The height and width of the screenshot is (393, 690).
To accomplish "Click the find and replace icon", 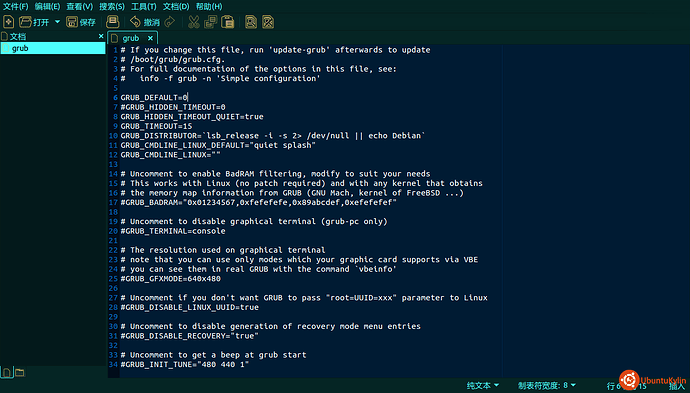I will [268, 22].
